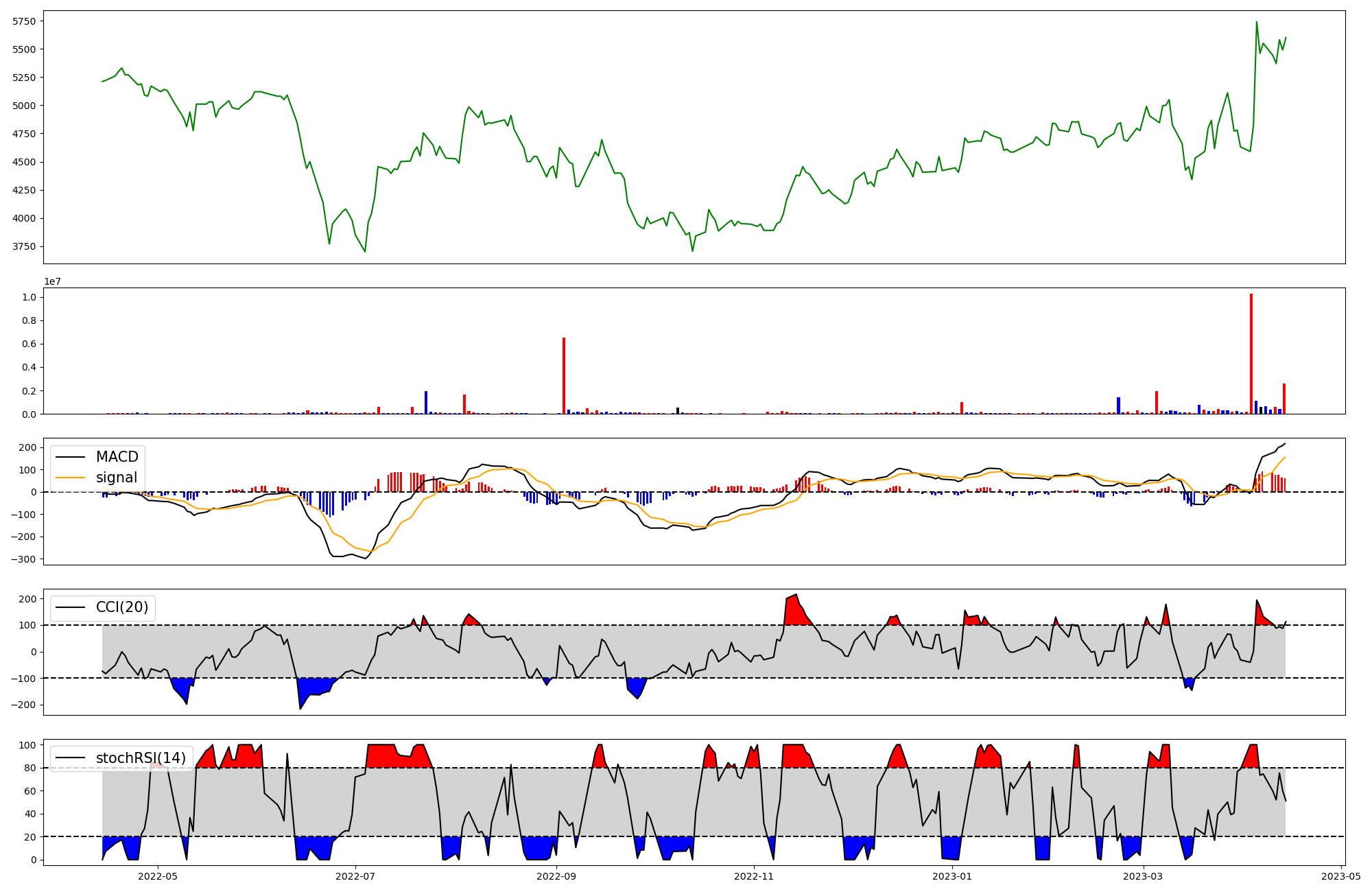Click the 3750 price axis label
Image resolution: width=1372 pixels, height=892 pixels.
tap(24, 247)
